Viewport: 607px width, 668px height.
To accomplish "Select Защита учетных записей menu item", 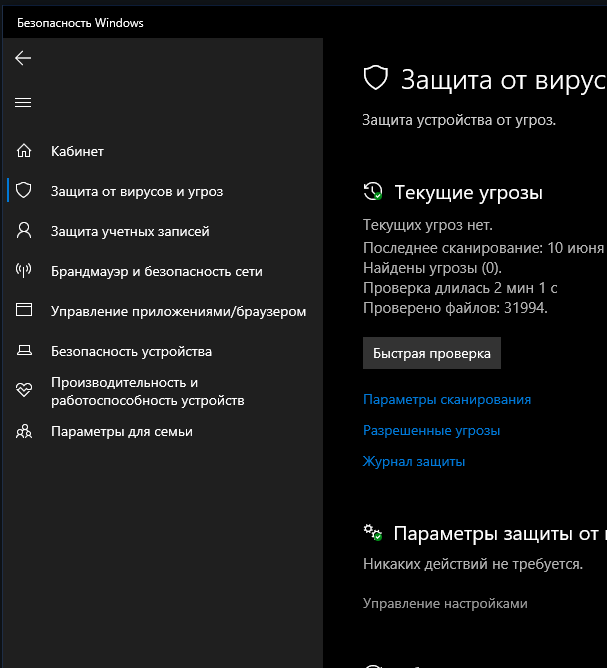I will (x=130, y=231).
